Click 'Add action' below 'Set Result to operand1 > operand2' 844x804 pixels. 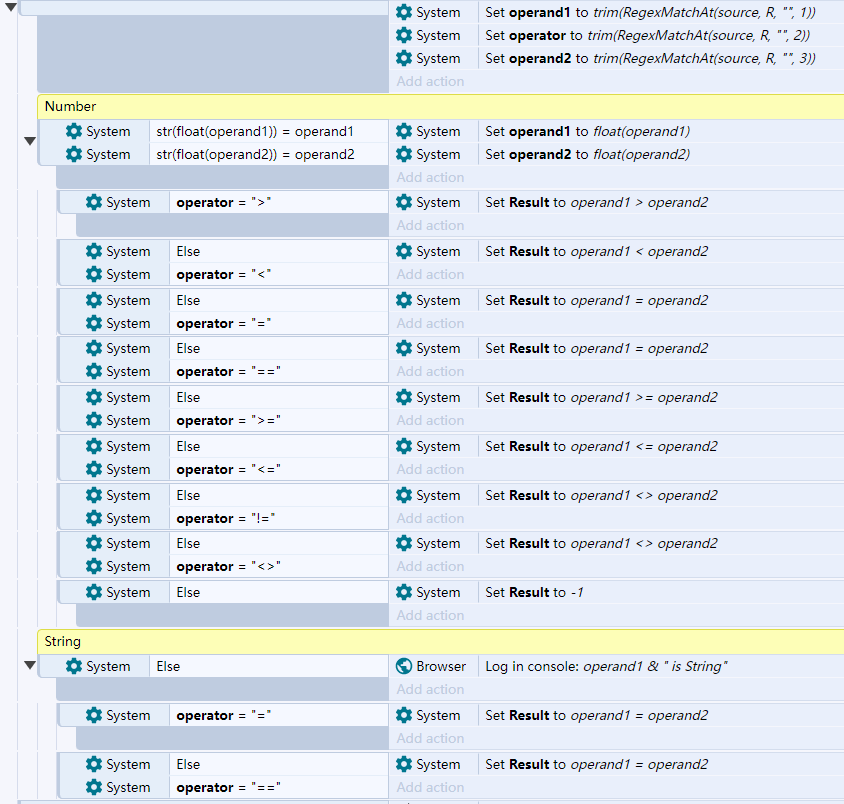[430, 225]
